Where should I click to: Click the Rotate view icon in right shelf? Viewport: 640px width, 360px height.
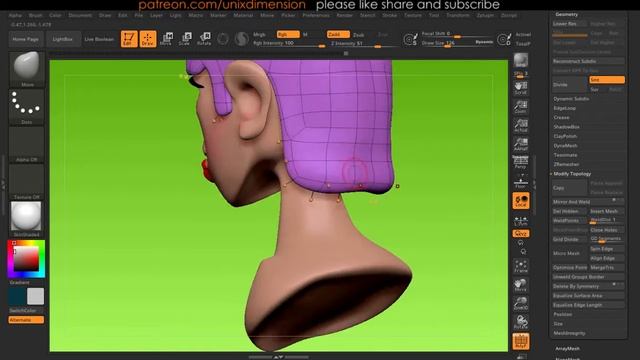(520, 322)
